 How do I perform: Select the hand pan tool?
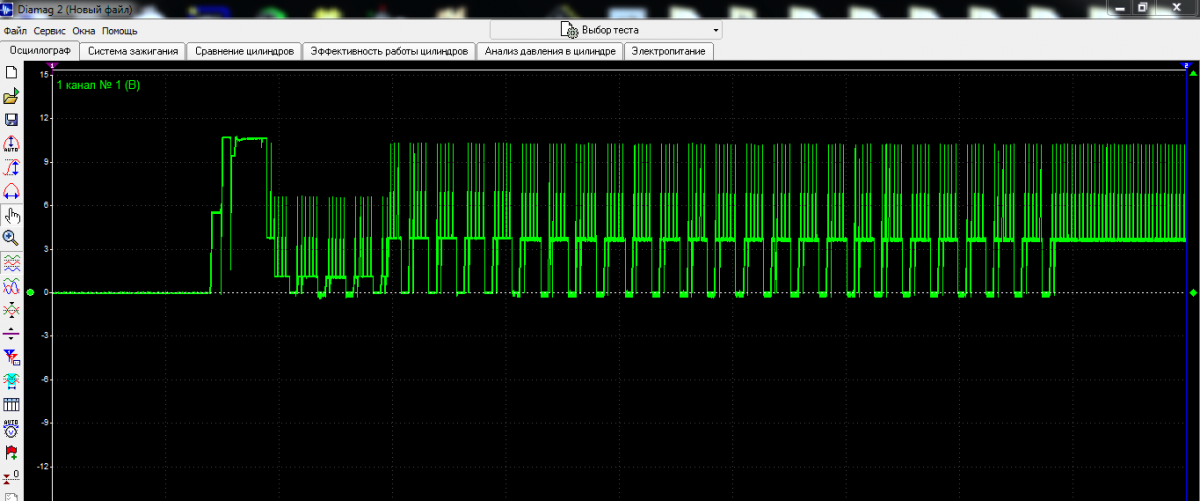coord(12,215)
